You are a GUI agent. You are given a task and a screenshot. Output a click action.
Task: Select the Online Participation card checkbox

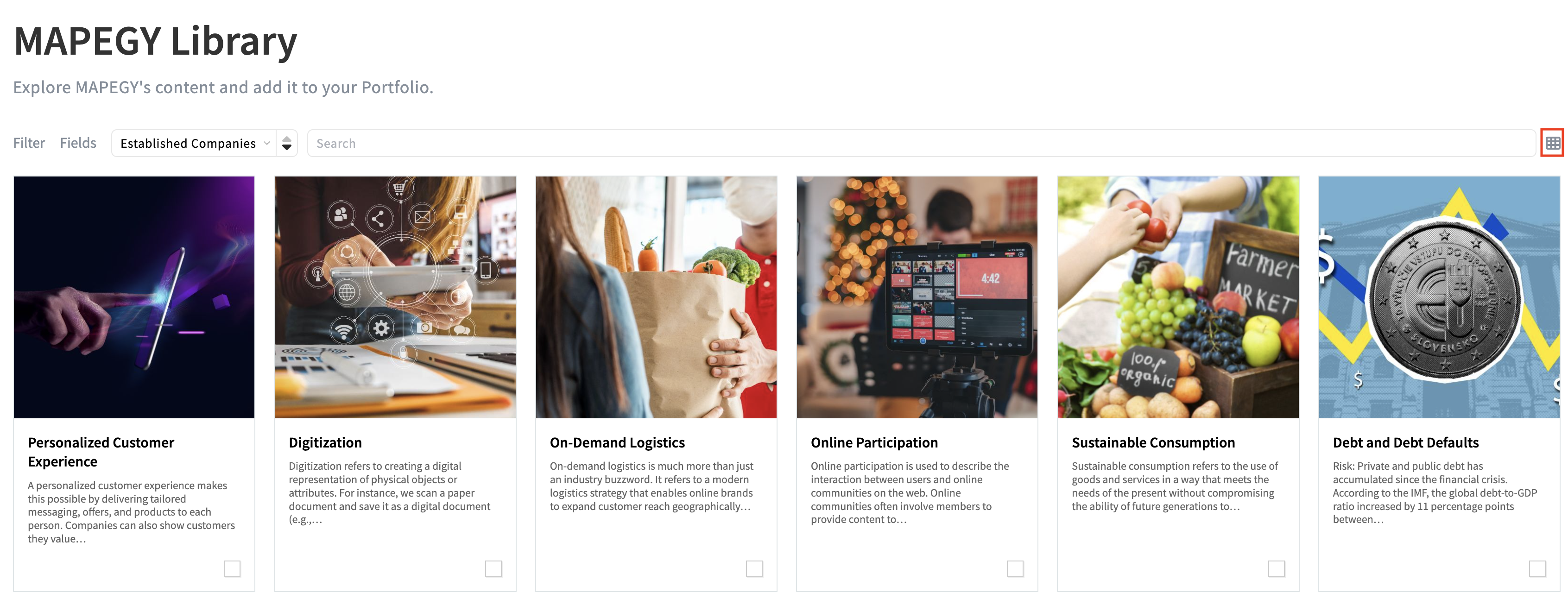1015,568
